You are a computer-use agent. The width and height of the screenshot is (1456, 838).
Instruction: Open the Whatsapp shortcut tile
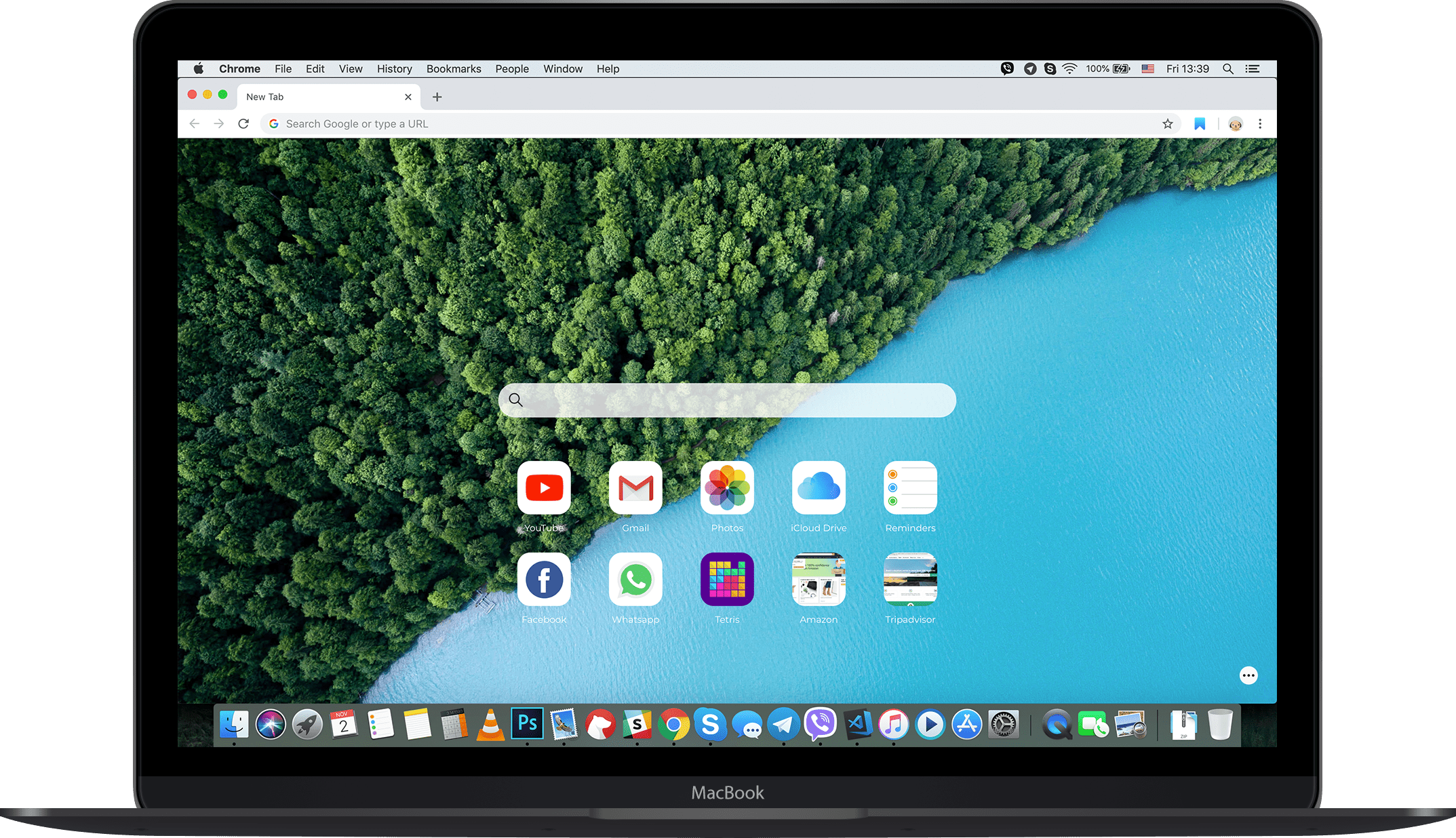(635, 579)
